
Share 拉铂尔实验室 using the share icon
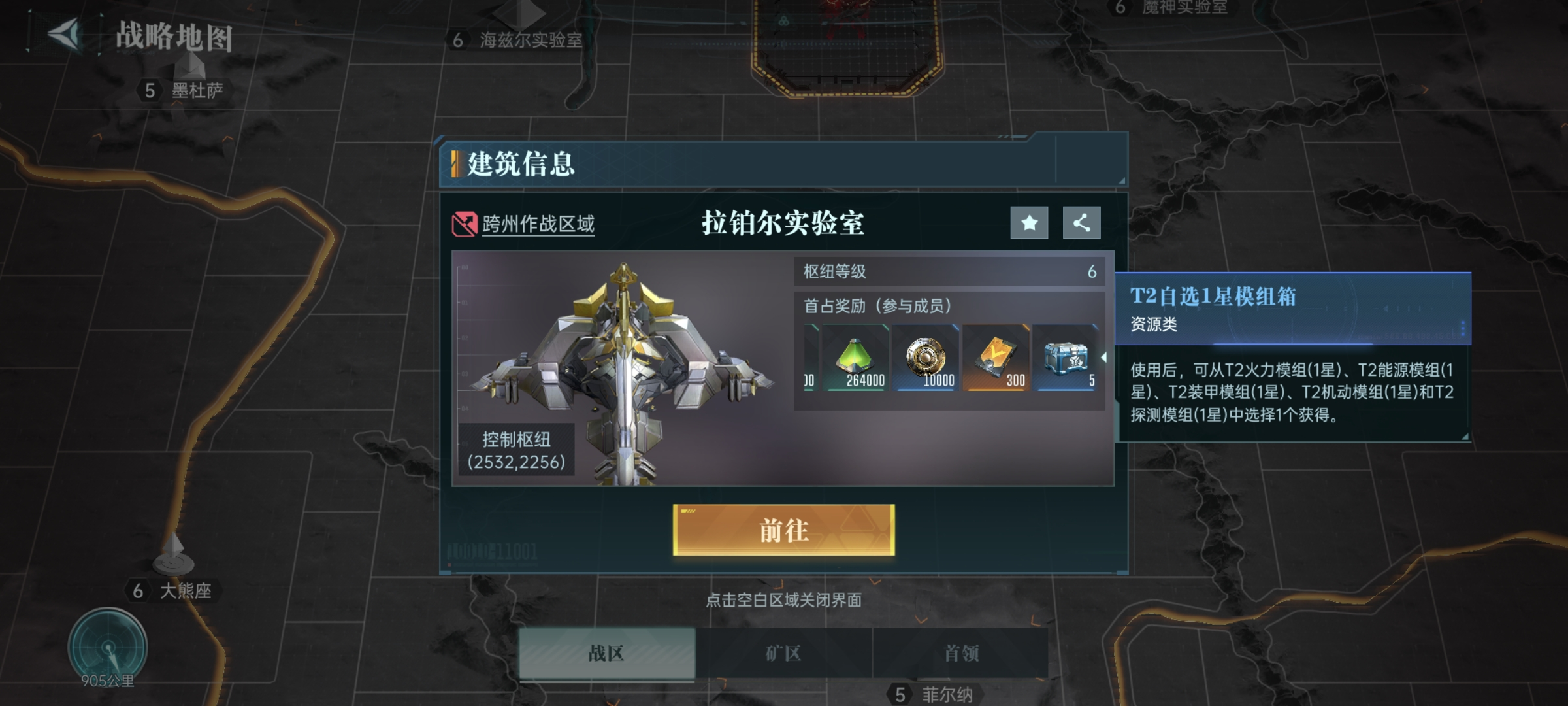1081,223
